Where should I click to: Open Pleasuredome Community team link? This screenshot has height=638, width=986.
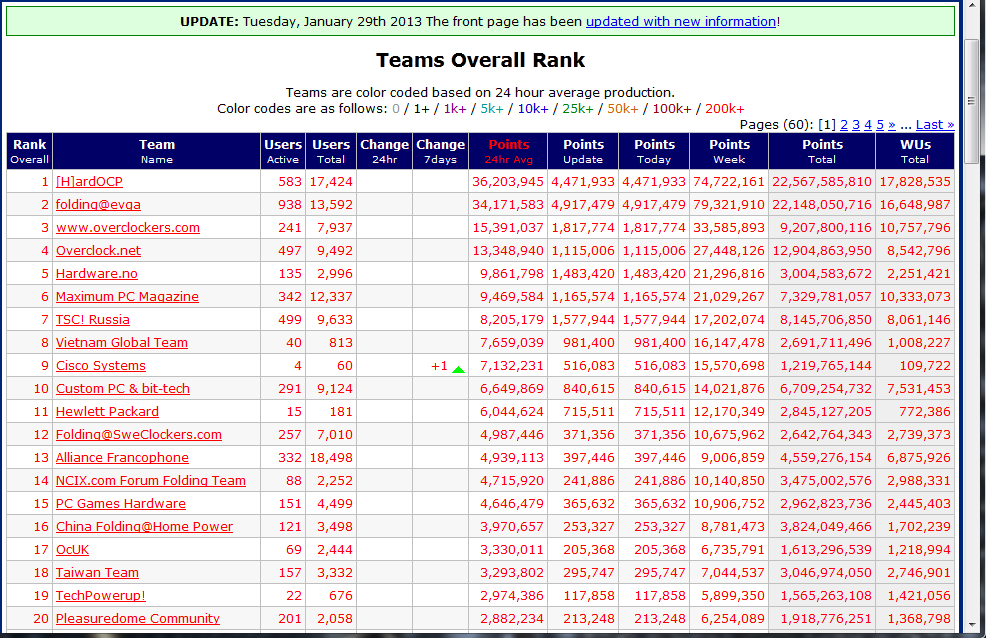(x=138, y=619)
